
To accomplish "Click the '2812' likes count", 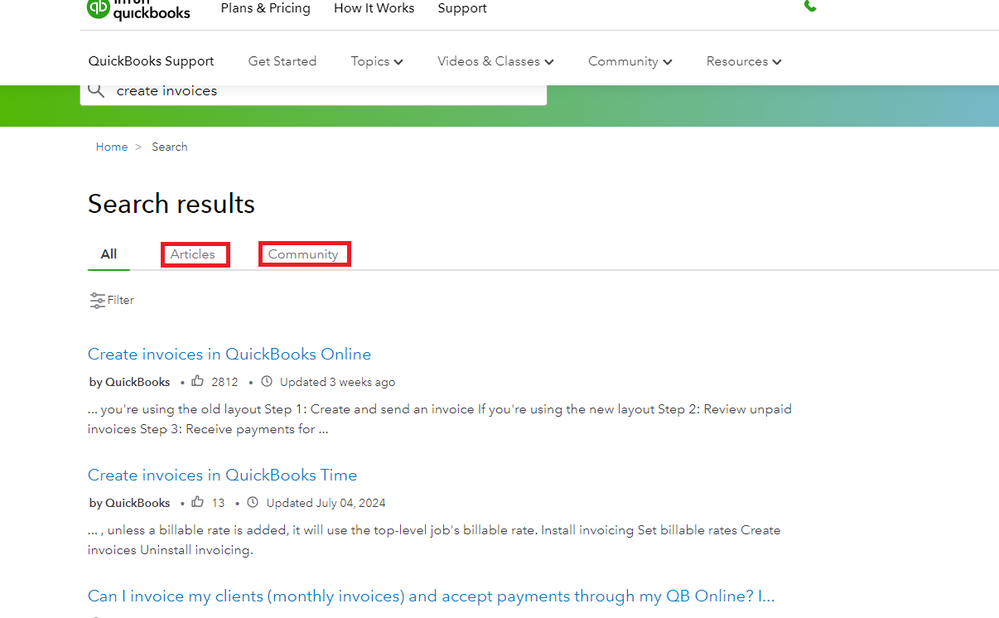I will (x=224, y=382).
